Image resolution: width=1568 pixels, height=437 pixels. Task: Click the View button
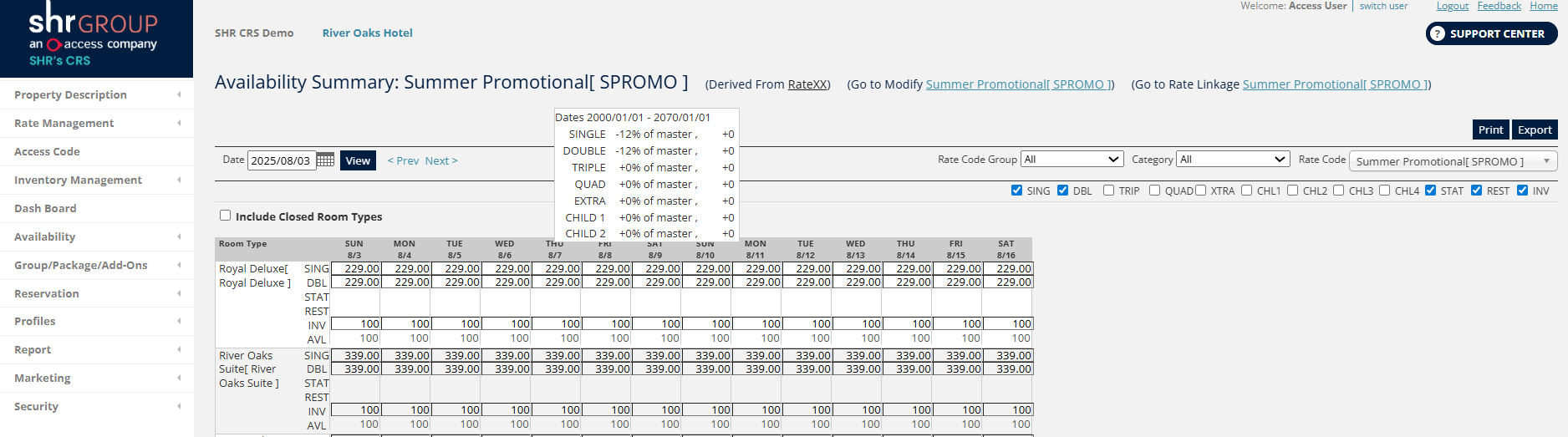point(358,160)
